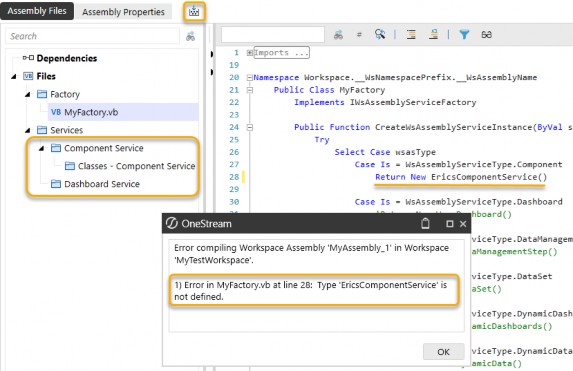The height and width of the screenshot is (371, 573).
Task: Click folder icon of Dashboard Service
Action: coord(56,184)
